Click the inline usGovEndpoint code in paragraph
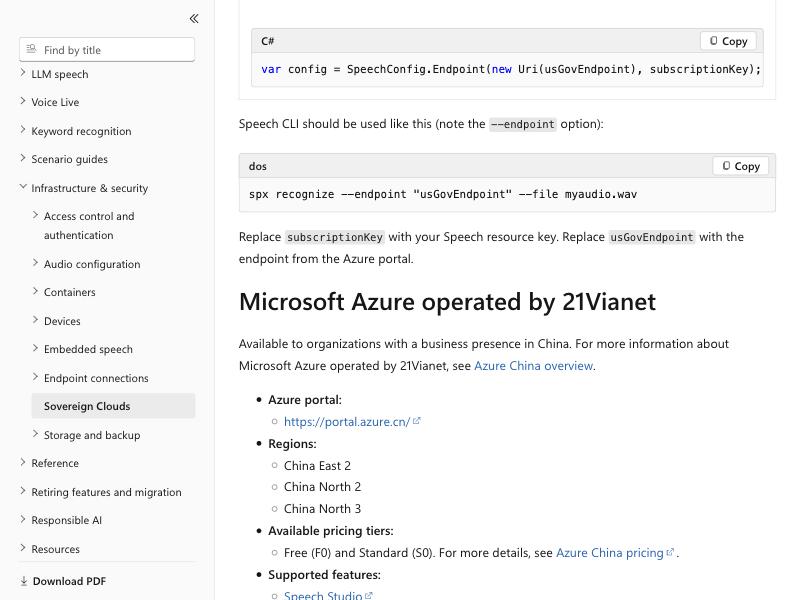 [652, 237]
